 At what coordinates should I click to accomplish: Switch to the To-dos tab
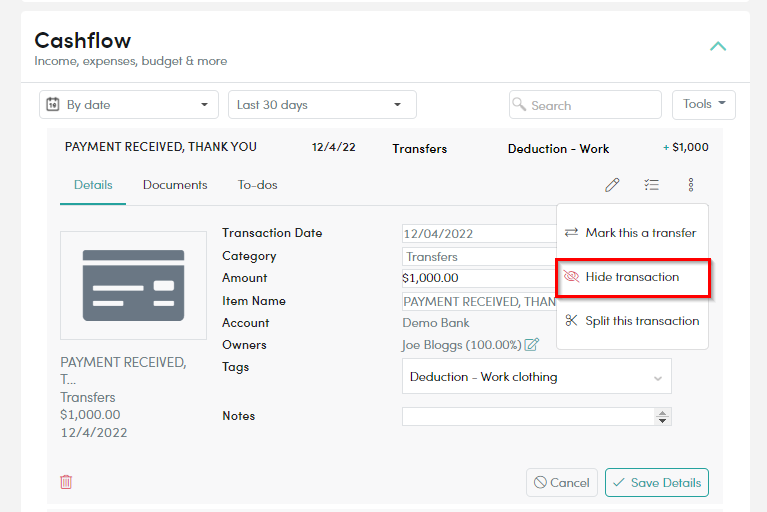tap(257, 185)
